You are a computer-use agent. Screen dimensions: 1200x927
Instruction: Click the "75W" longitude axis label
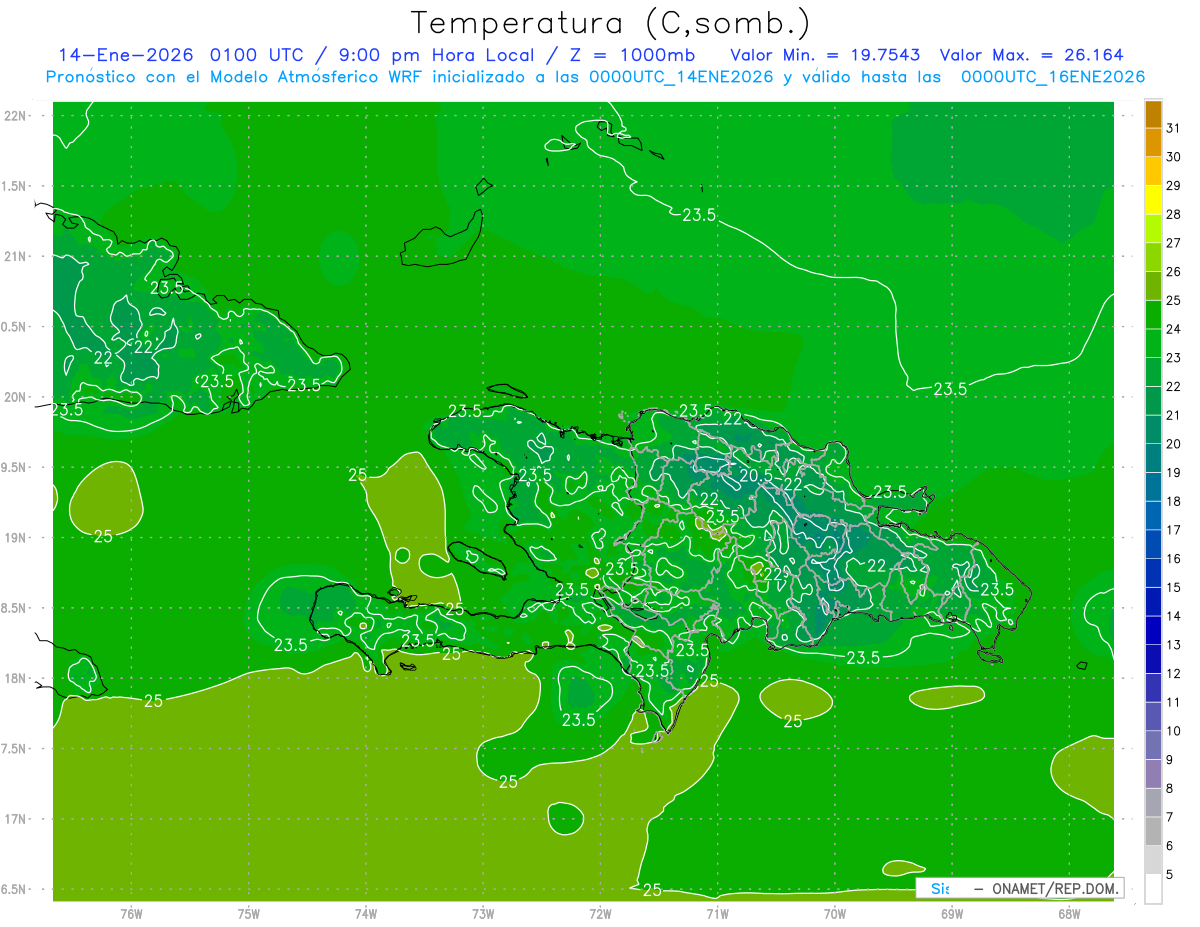point(249,914)
